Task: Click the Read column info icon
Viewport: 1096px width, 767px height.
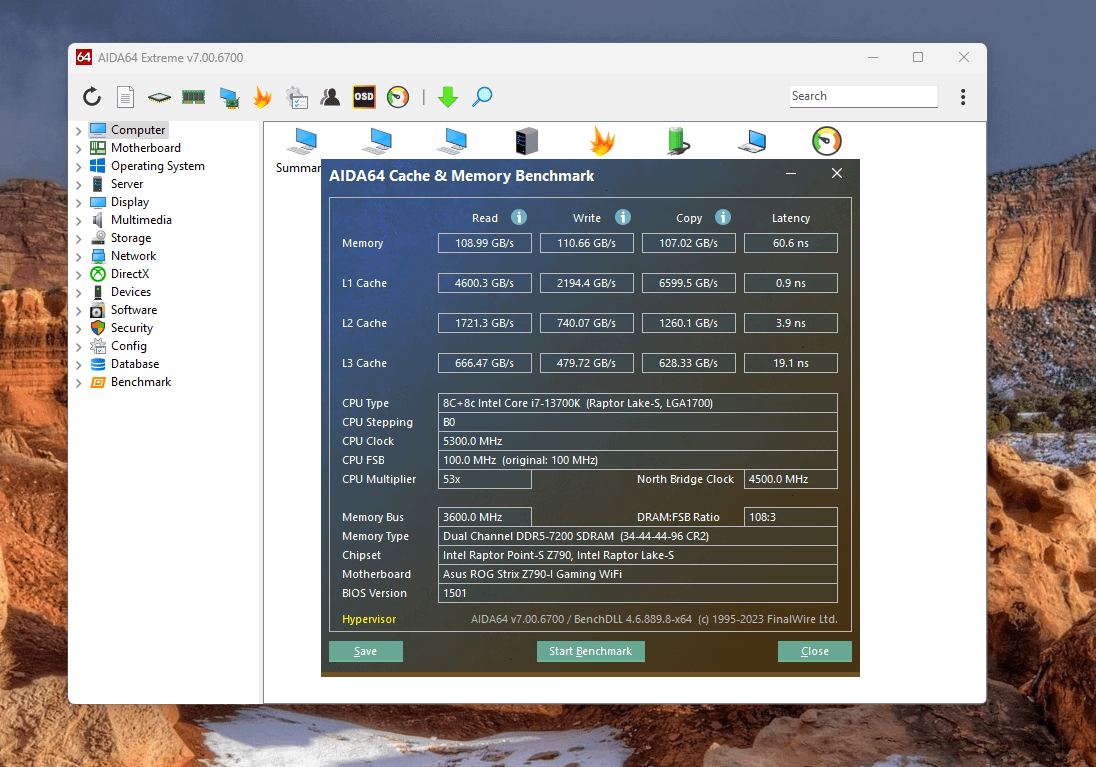Action: pos(519,217)
